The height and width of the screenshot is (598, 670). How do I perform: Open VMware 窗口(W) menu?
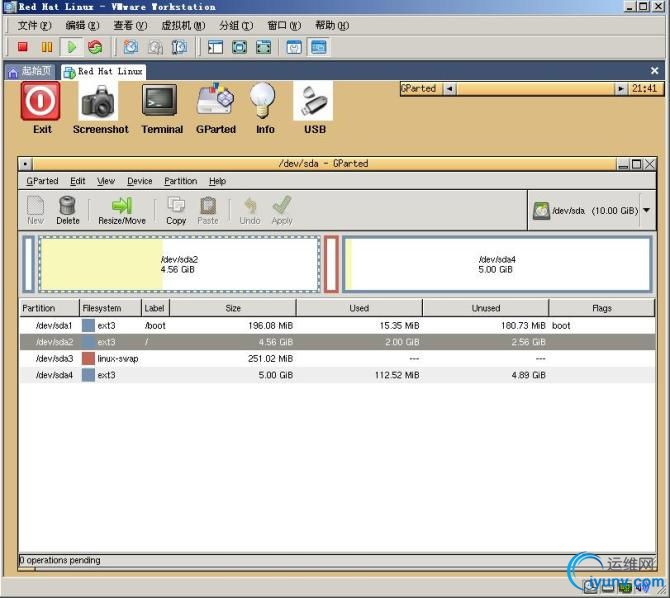[x=284, y=26]
